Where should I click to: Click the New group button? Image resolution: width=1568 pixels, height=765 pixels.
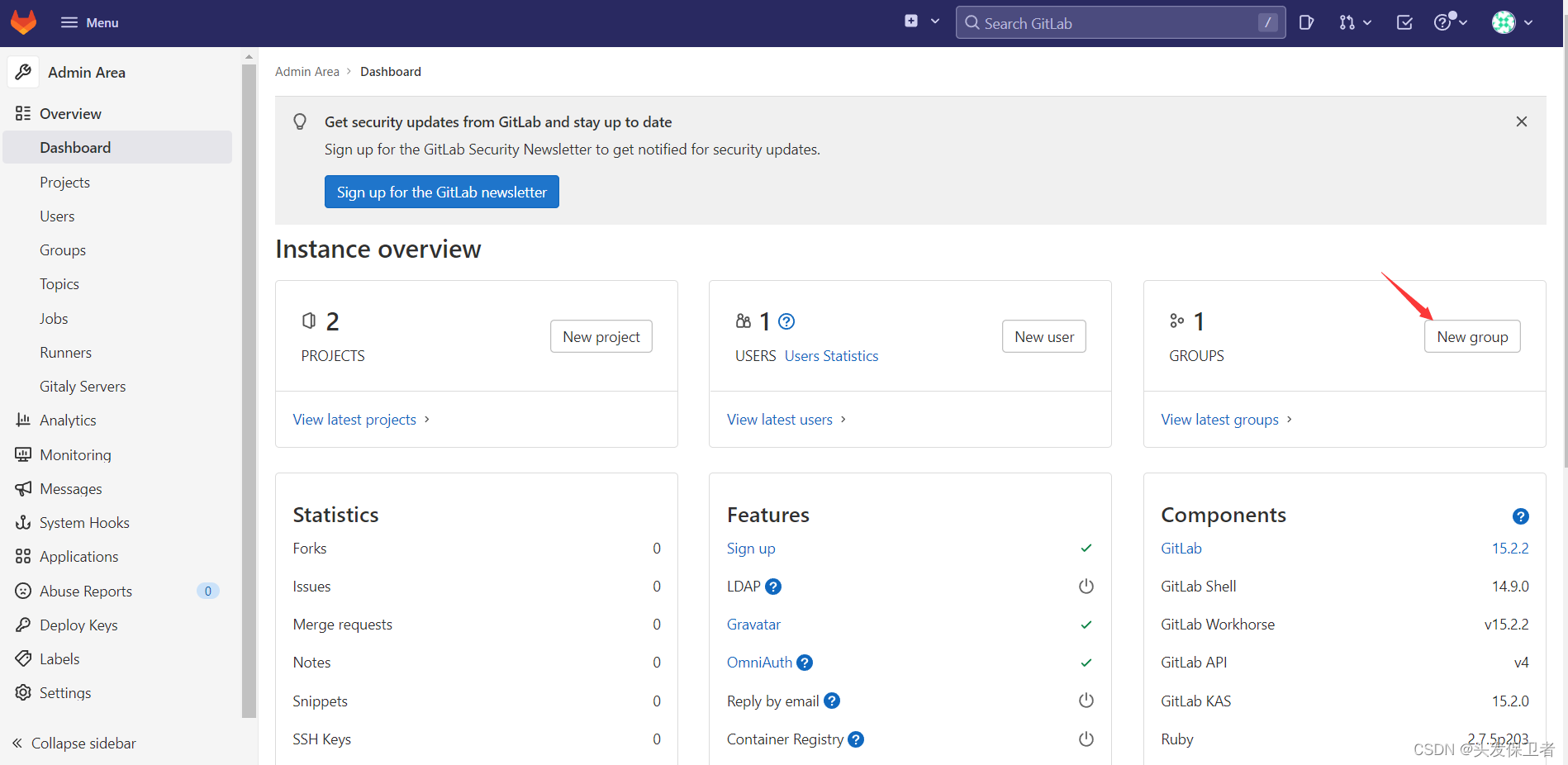point(1472,336)
